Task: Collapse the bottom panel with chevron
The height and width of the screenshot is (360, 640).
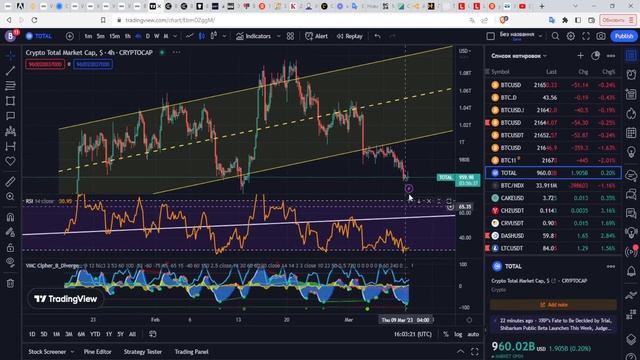Action: click(x=460, y=351)
